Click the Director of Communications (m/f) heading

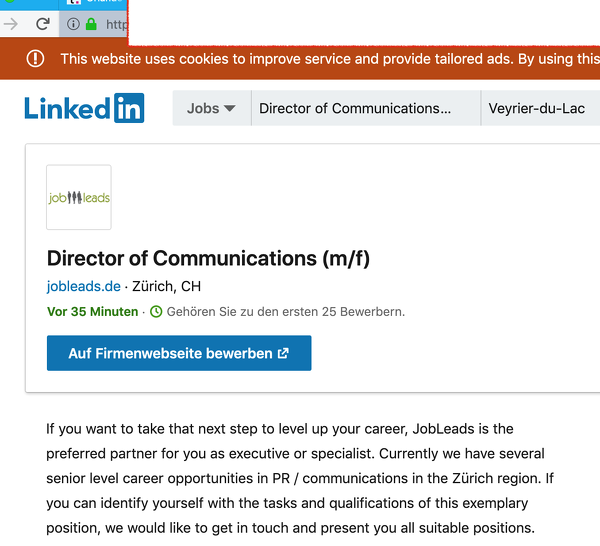tap(208, 258)
